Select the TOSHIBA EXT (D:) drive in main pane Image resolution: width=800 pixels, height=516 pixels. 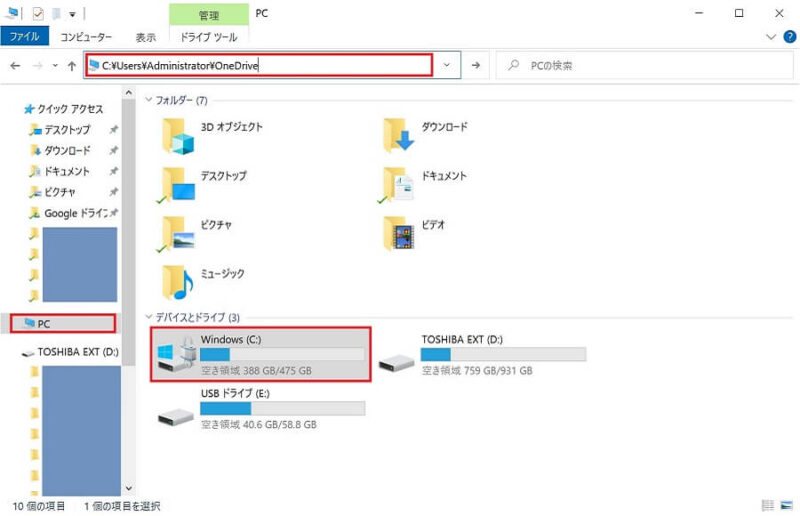tap(482, 354)
